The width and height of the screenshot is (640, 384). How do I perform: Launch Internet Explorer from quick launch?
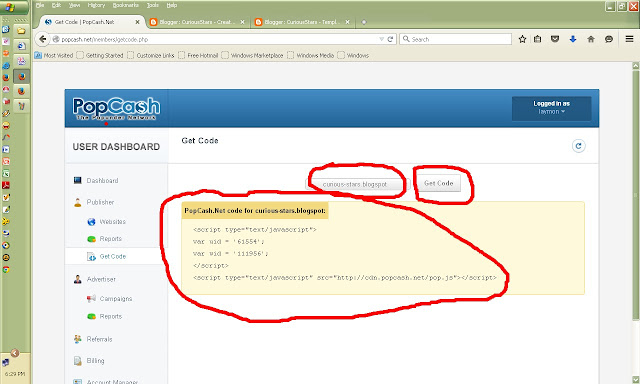[6, 65]
